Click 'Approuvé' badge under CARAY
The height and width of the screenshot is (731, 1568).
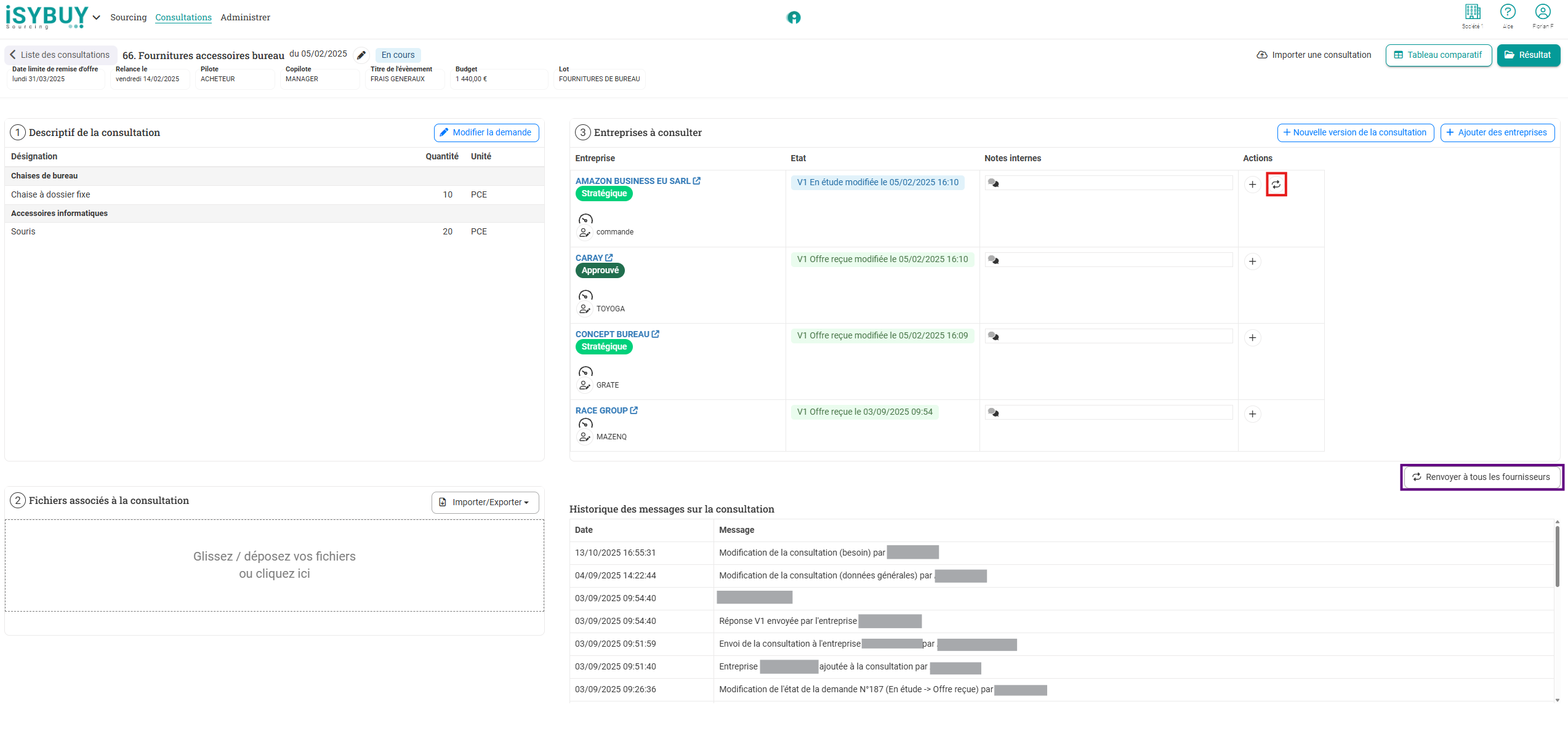point(600,270)
